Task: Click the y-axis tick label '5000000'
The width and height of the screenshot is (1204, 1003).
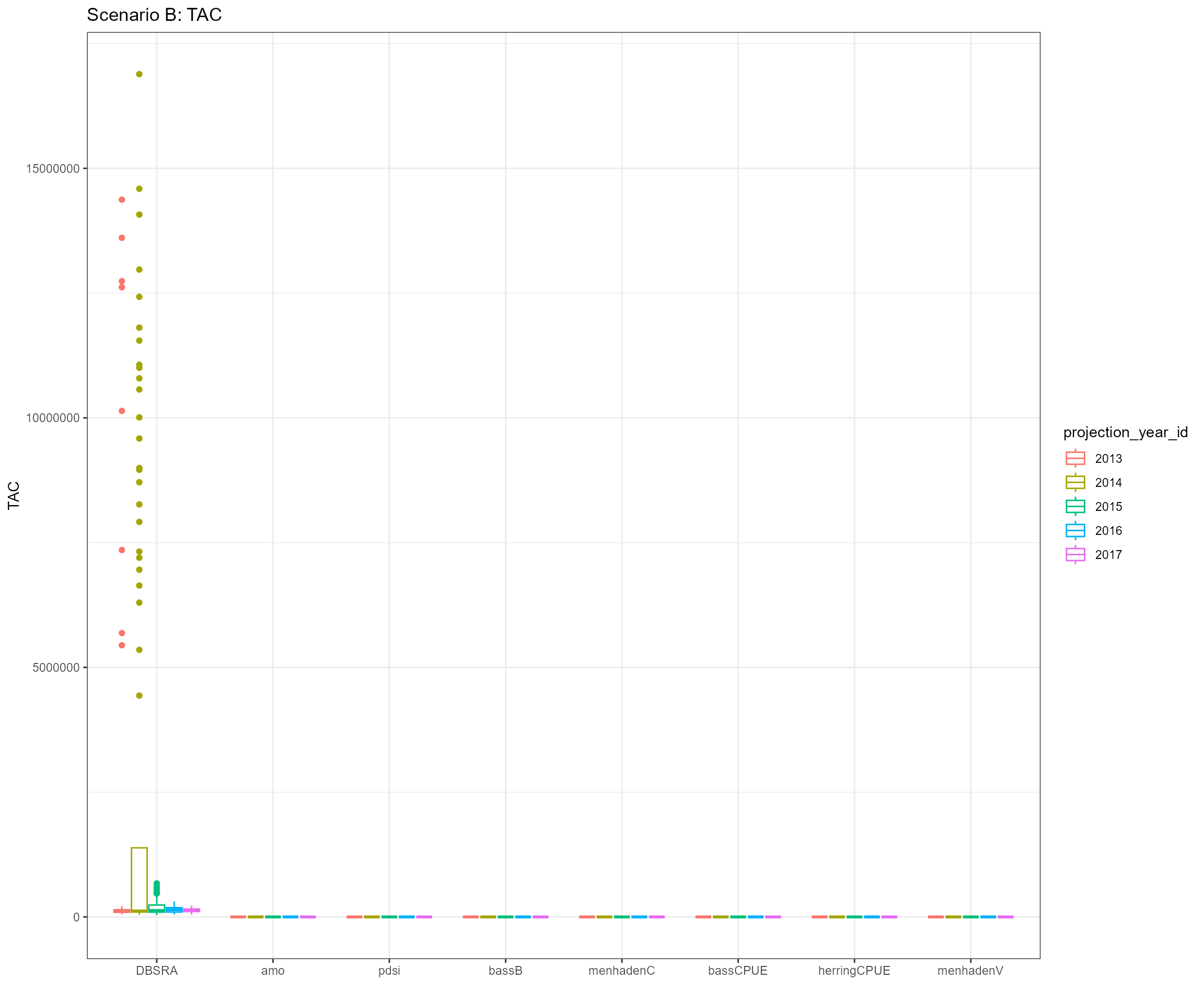Action: [56, 667]
